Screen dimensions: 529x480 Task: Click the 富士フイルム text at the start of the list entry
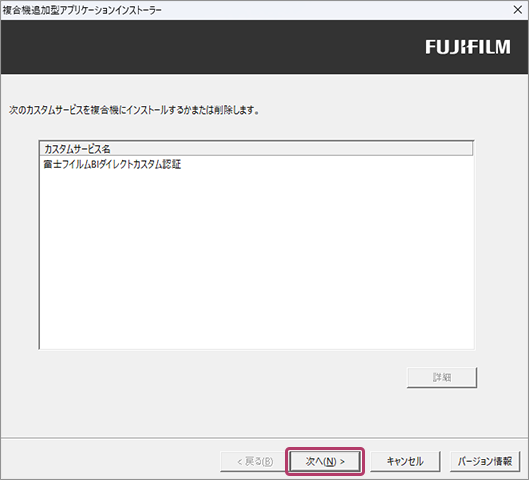67,164
